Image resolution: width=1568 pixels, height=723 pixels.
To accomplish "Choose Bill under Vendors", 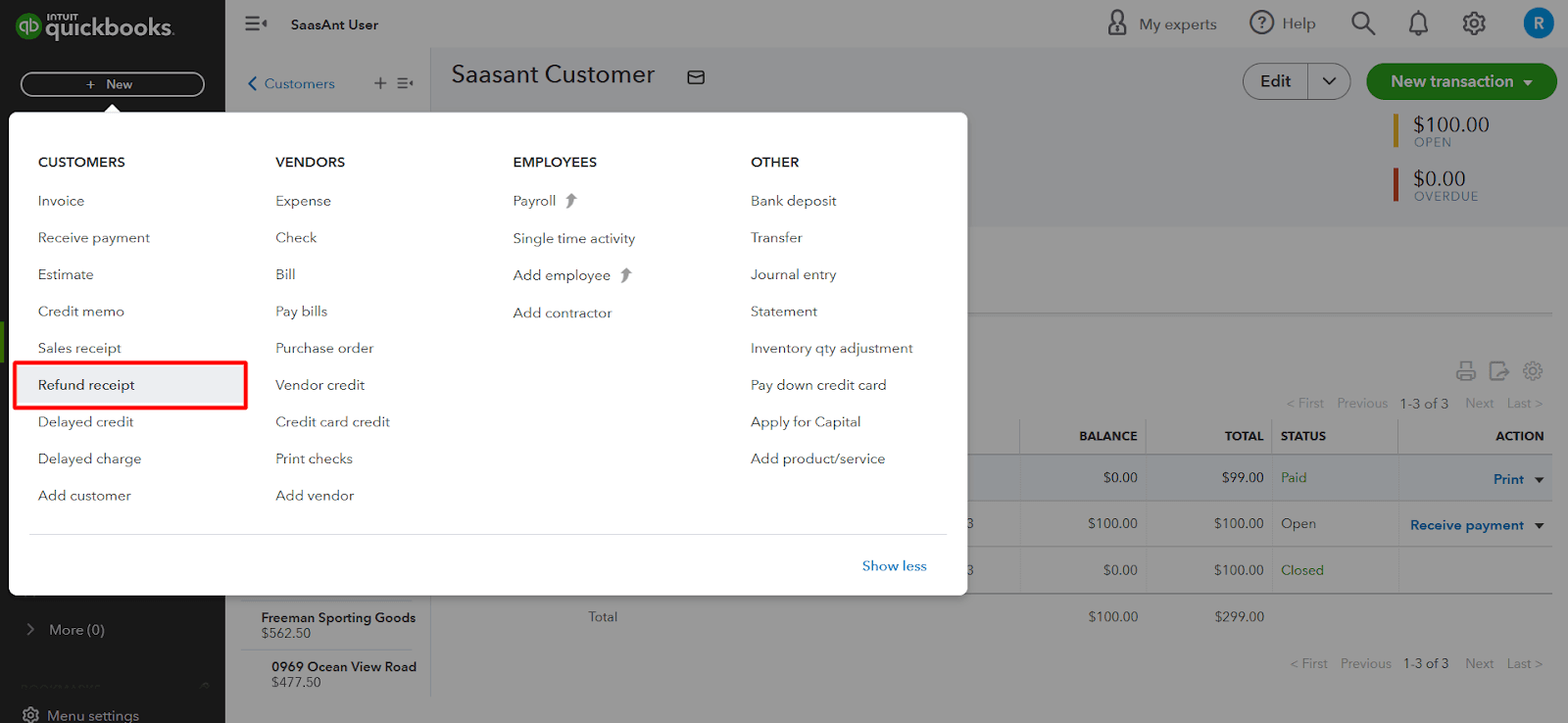I will pos(285,275).
